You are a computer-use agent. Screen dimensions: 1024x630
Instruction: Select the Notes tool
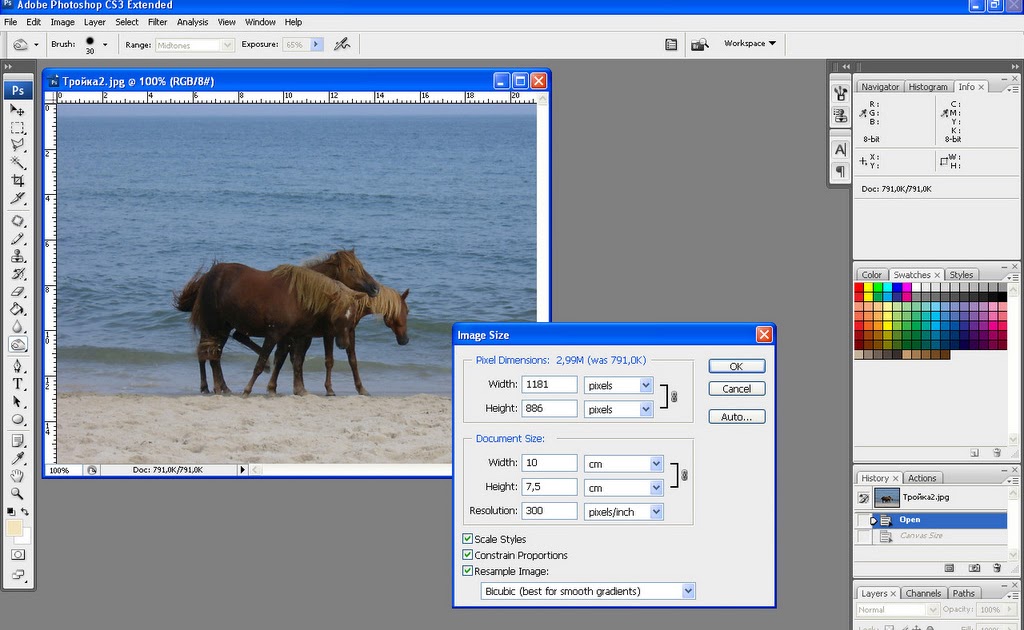click(x=18, y=441)
